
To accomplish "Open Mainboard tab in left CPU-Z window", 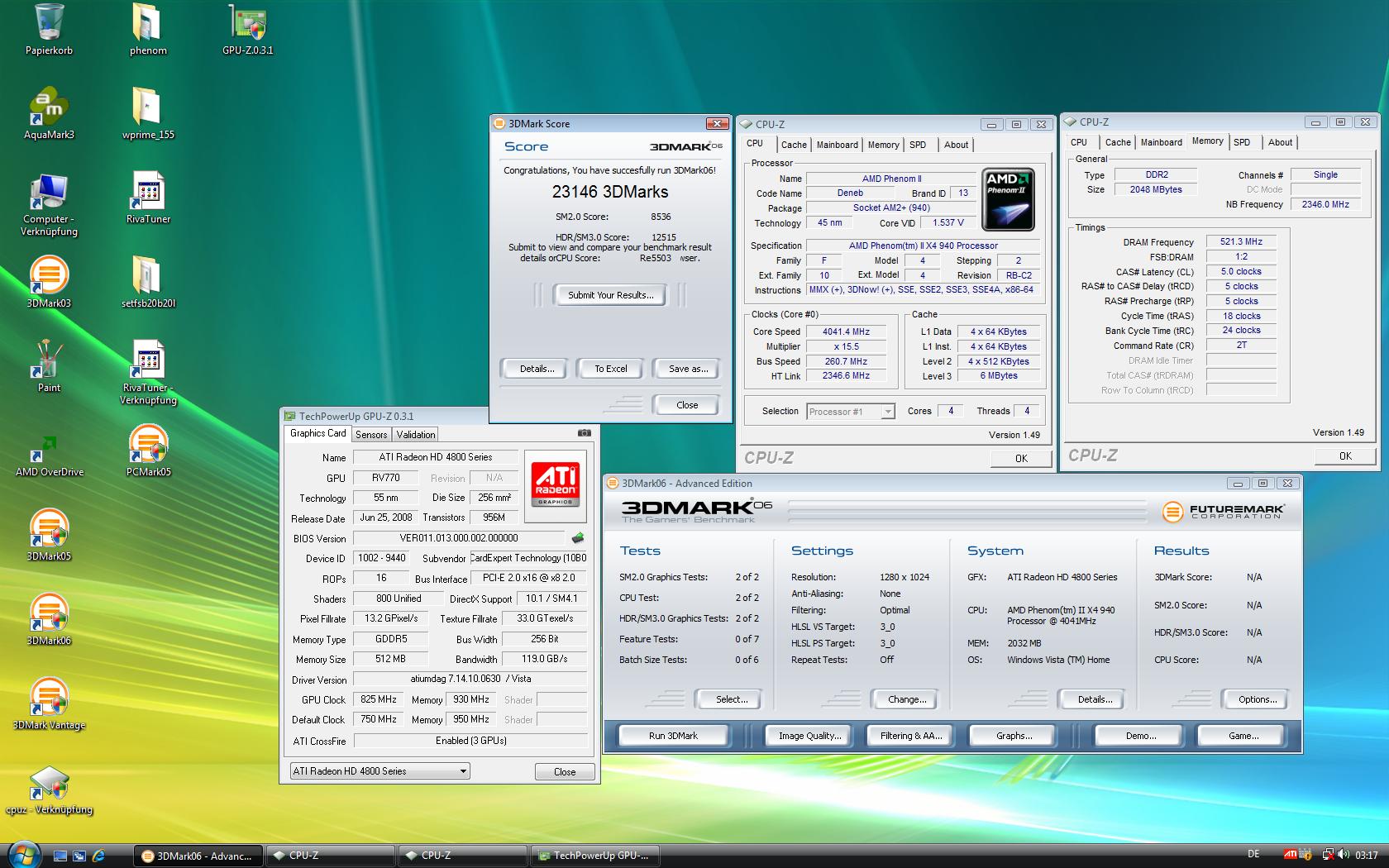I will (837, 145).
